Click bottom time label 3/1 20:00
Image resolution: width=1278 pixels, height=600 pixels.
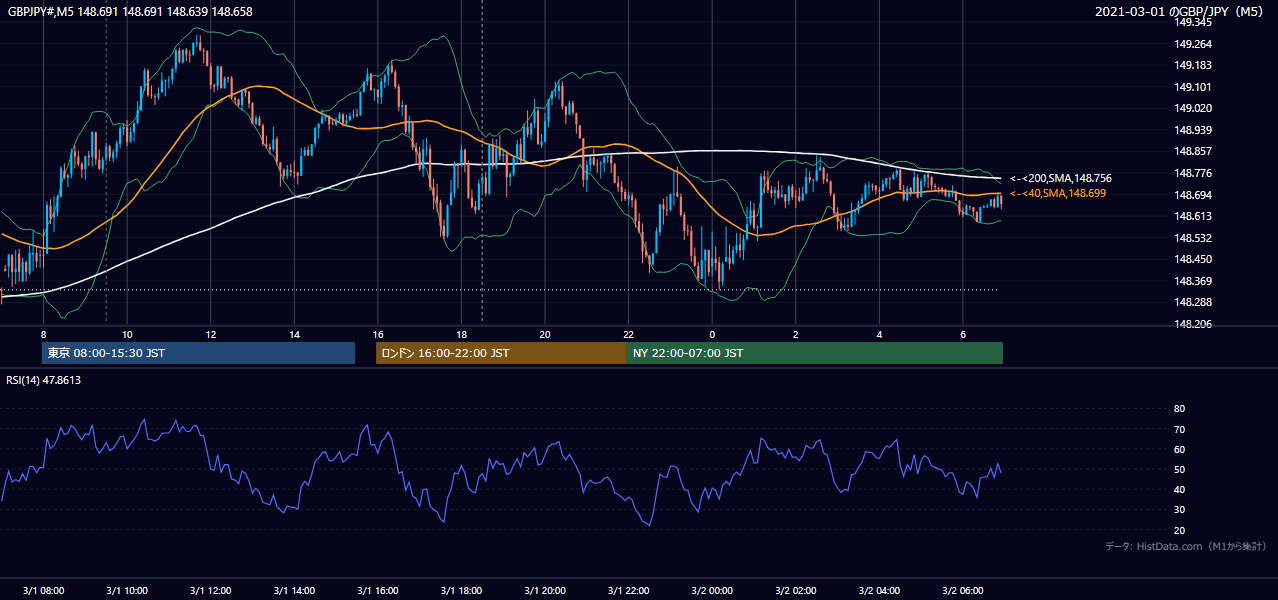tap(545, 590)
